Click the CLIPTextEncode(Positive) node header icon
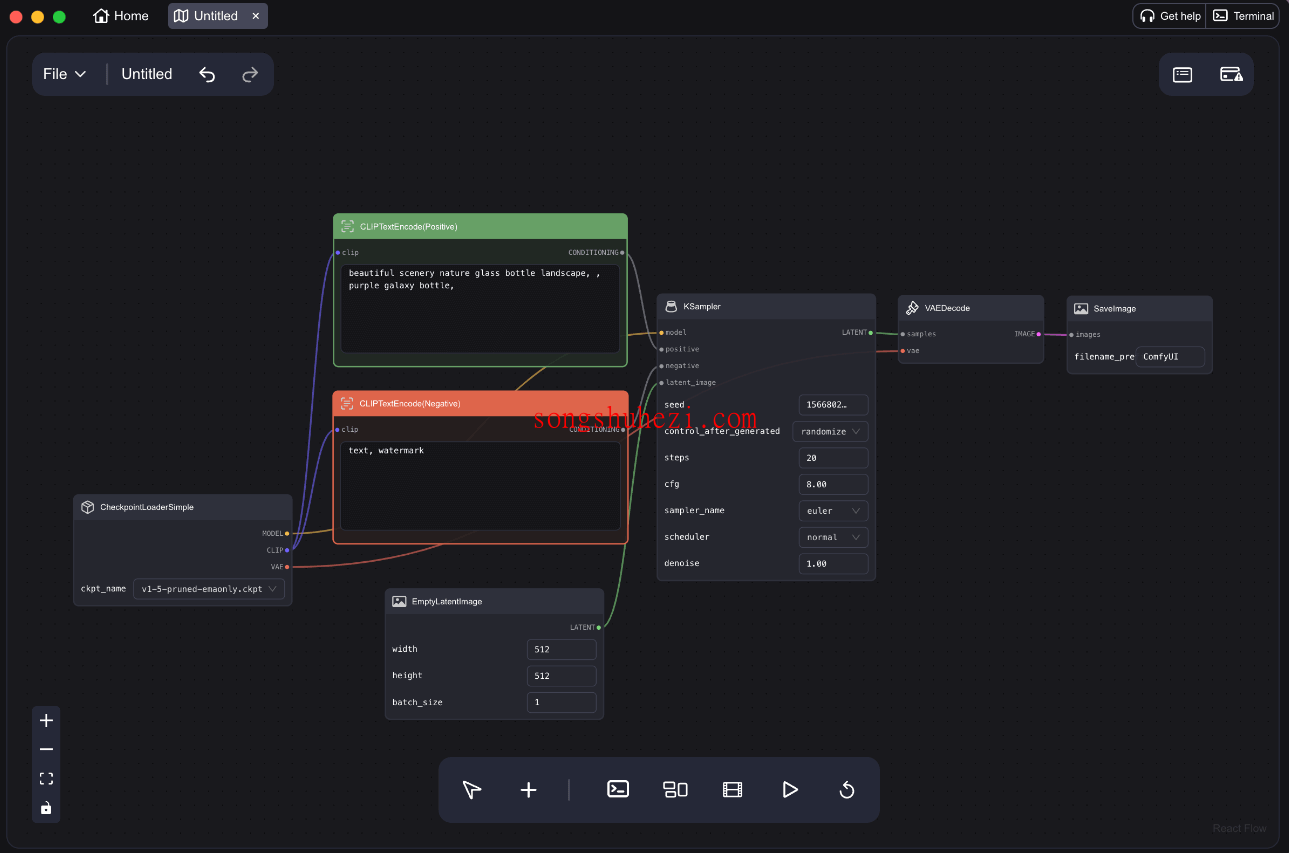 click(x=347, y=227)
